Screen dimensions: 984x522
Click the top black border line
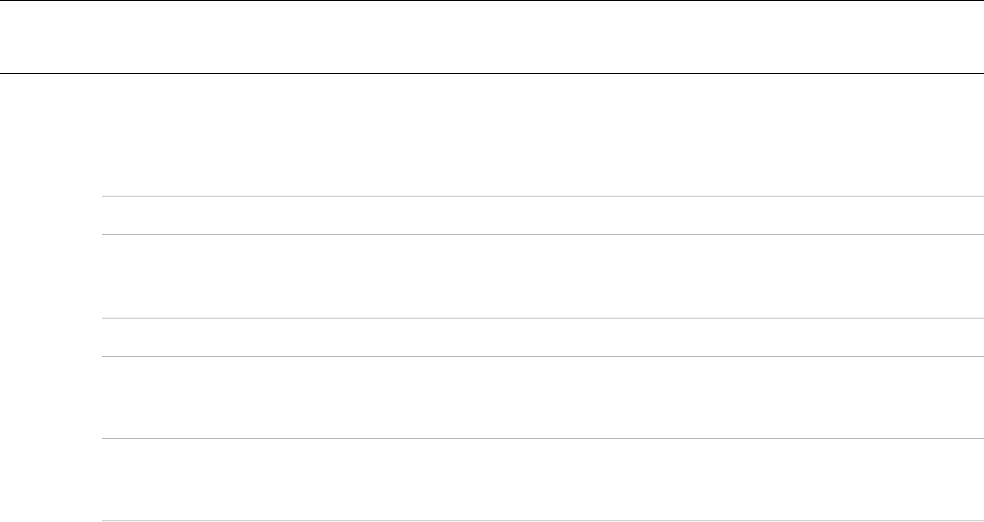pyautogui.click(x=492, y=1)
